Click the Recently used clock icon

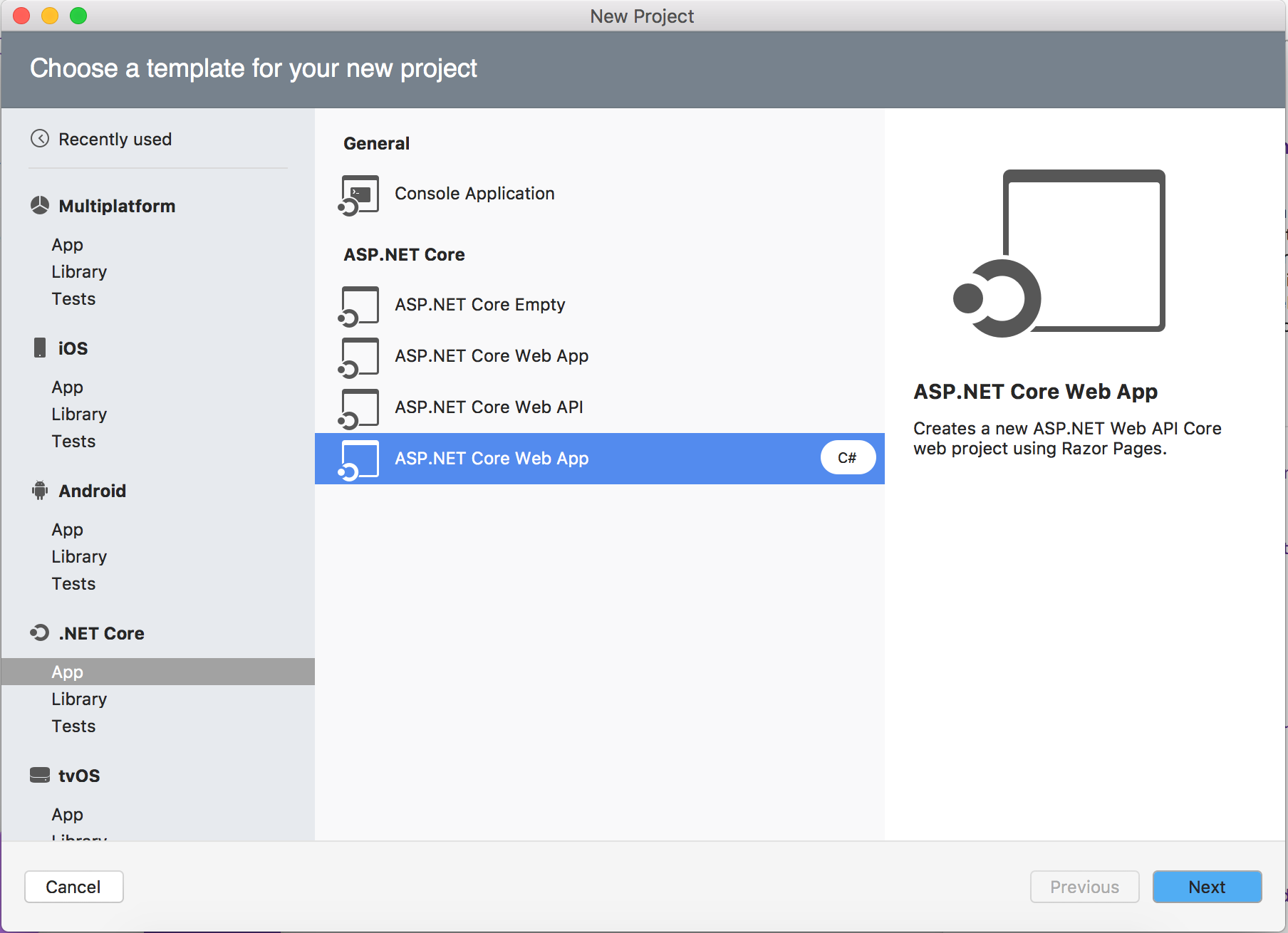tap(40, 138)
